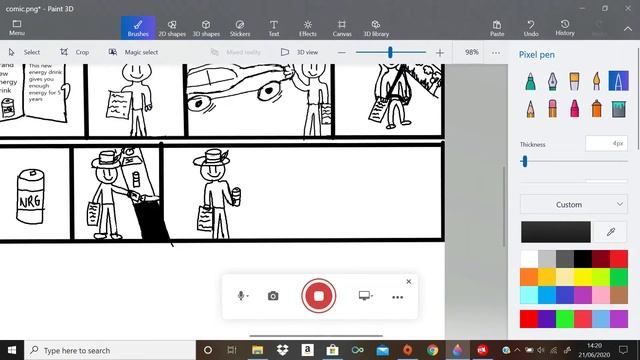Choose the brown color swatch
The image size is (640, 360).
(x=619, y=295)
